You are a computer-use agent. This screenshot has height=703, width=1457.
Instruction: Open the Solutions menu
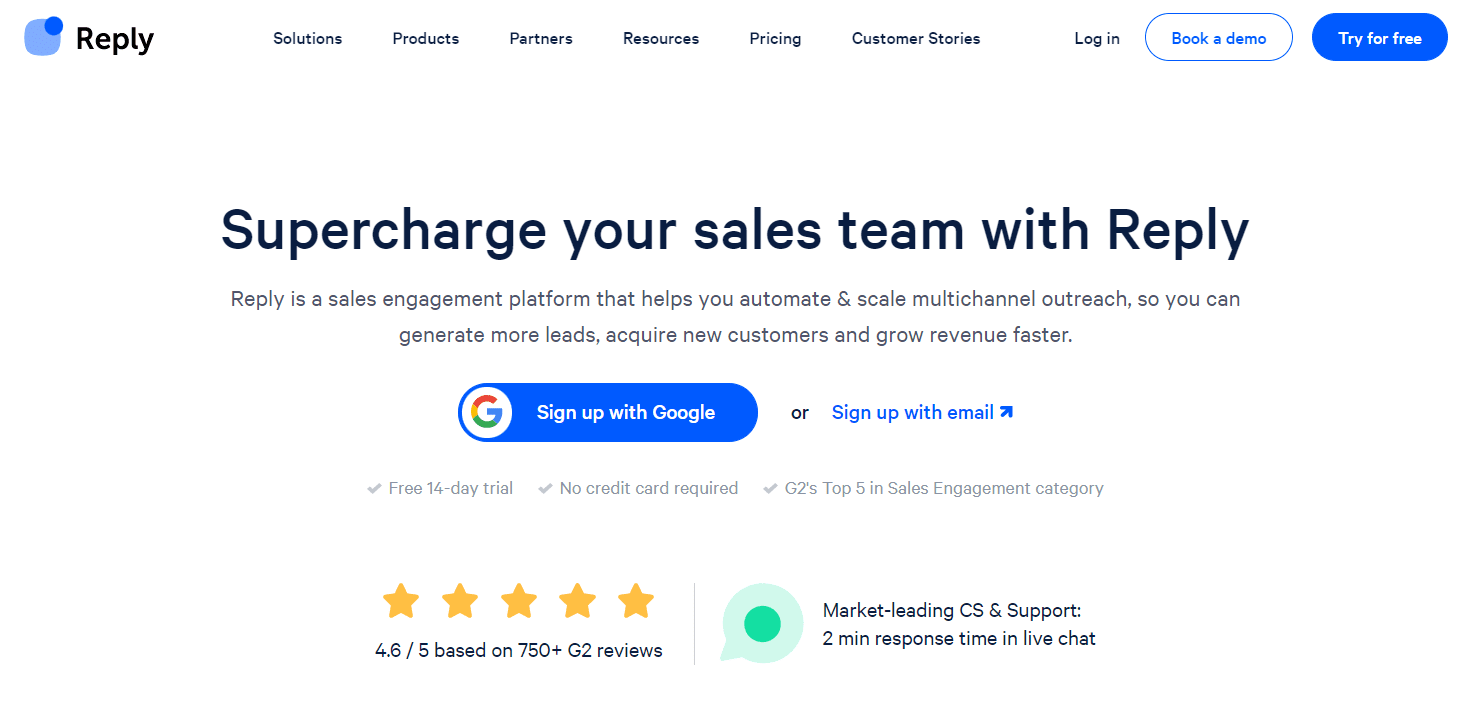[x=308, y=38]
